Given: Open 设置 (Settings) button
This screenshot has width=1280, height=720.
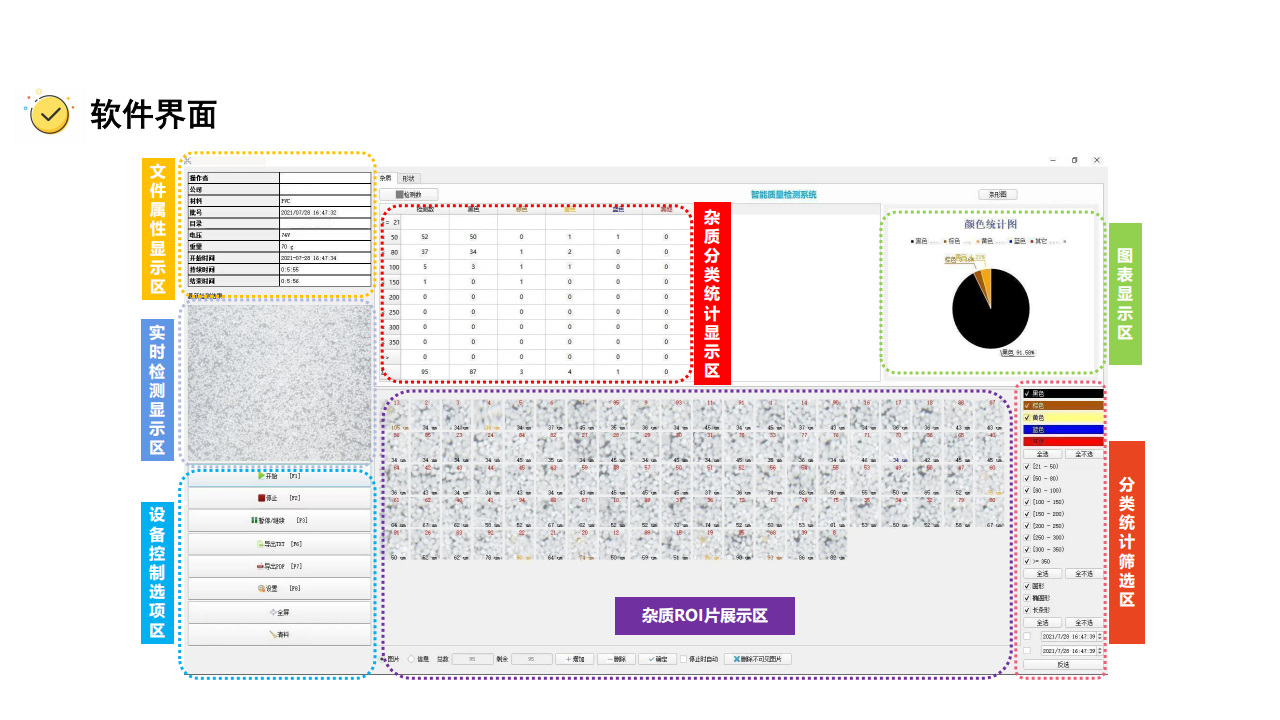Looking at the screenshot, I should (x=279, y=589).
